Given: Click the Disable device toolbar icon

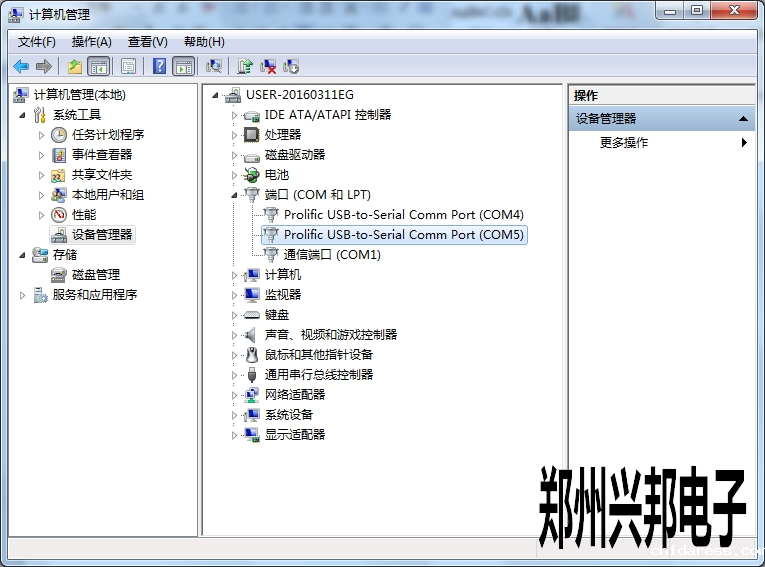Looking at the screenshot, I should 291,66.
